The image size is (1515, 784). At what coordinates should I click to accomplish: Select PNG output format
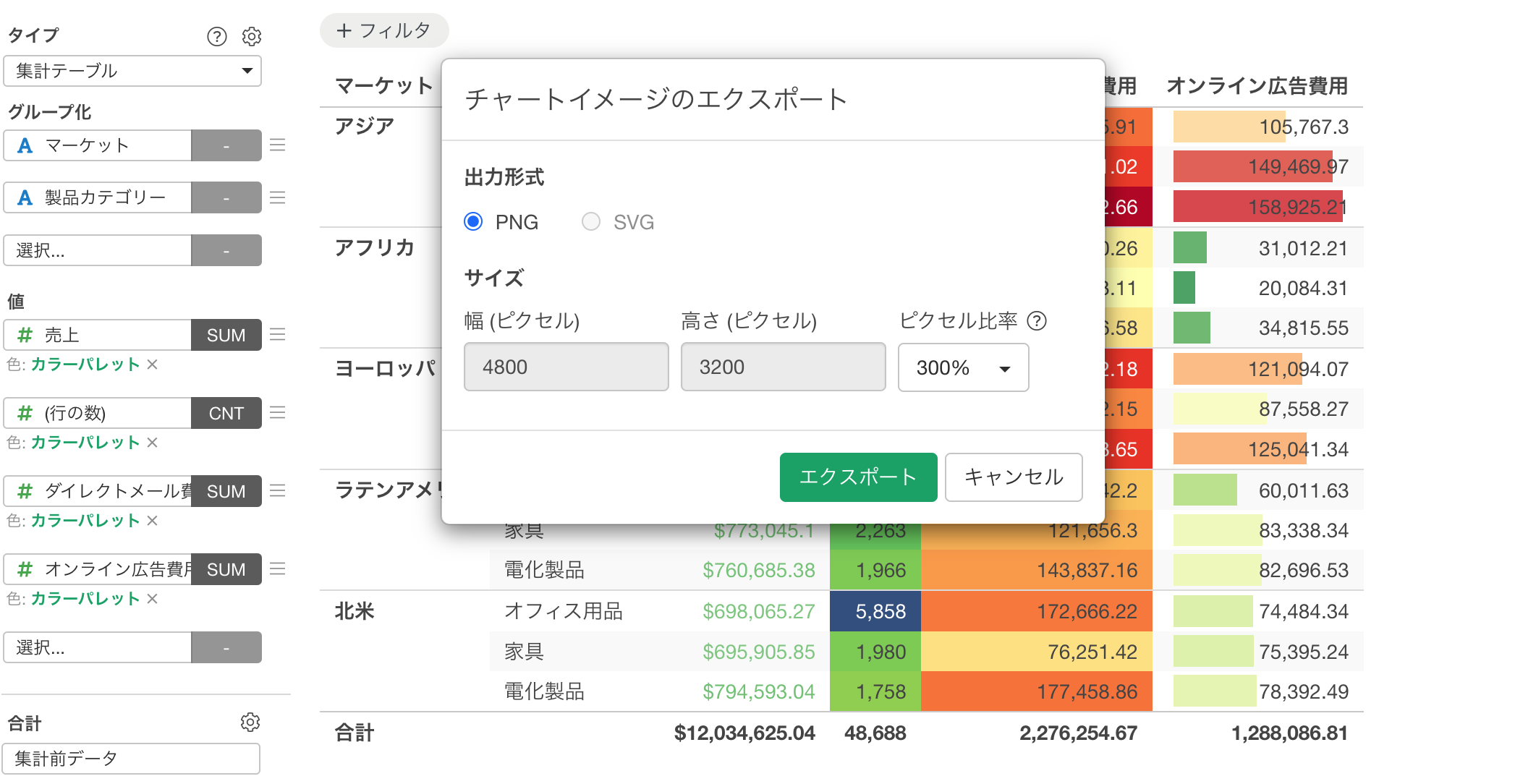tap(474, 221)
